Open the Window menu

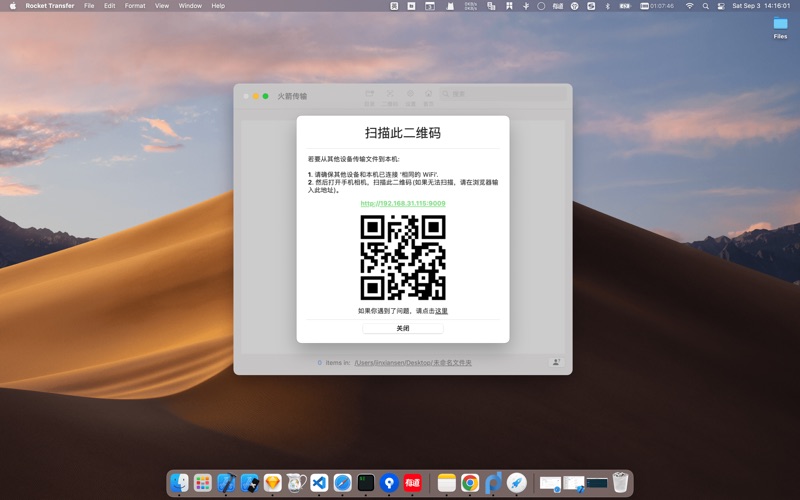(x=190, y=6)
